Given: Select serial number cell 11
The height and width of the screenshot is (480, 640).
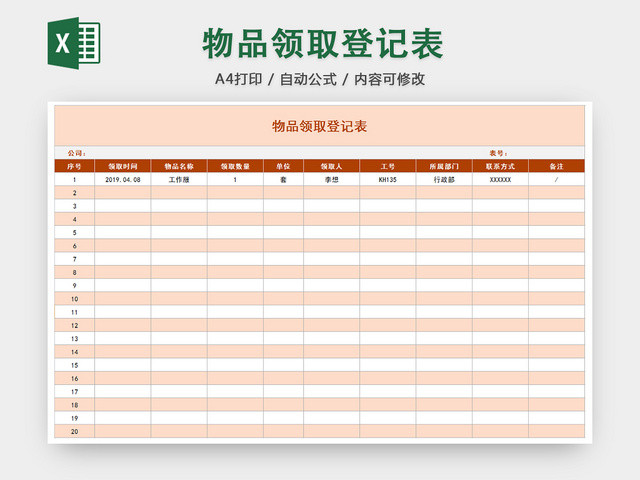Looking at the screenshot, I should [x=74, y=312].
